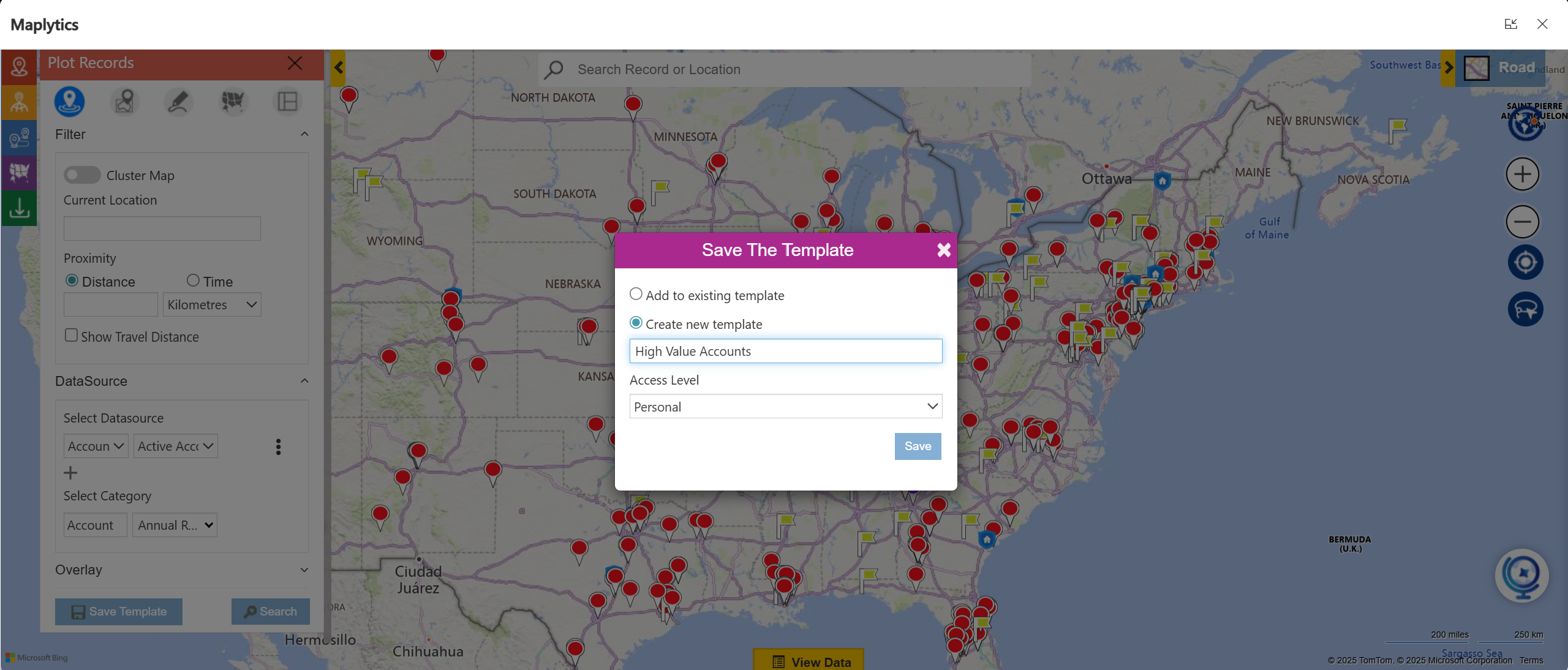Close the Save The Template dialog
This screenshot has width=1568, height=670.
(944, 250)
